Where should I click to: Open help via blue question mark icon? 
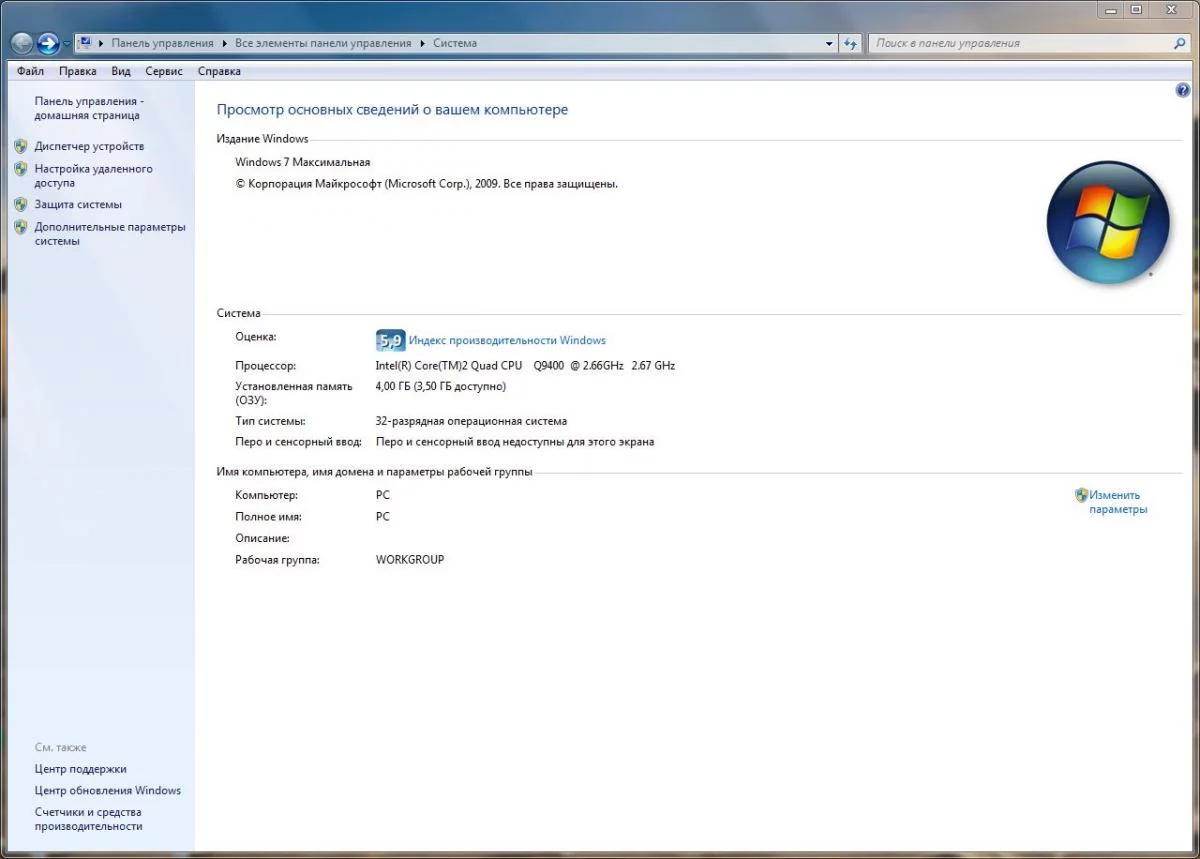(x=1184, y=90)
